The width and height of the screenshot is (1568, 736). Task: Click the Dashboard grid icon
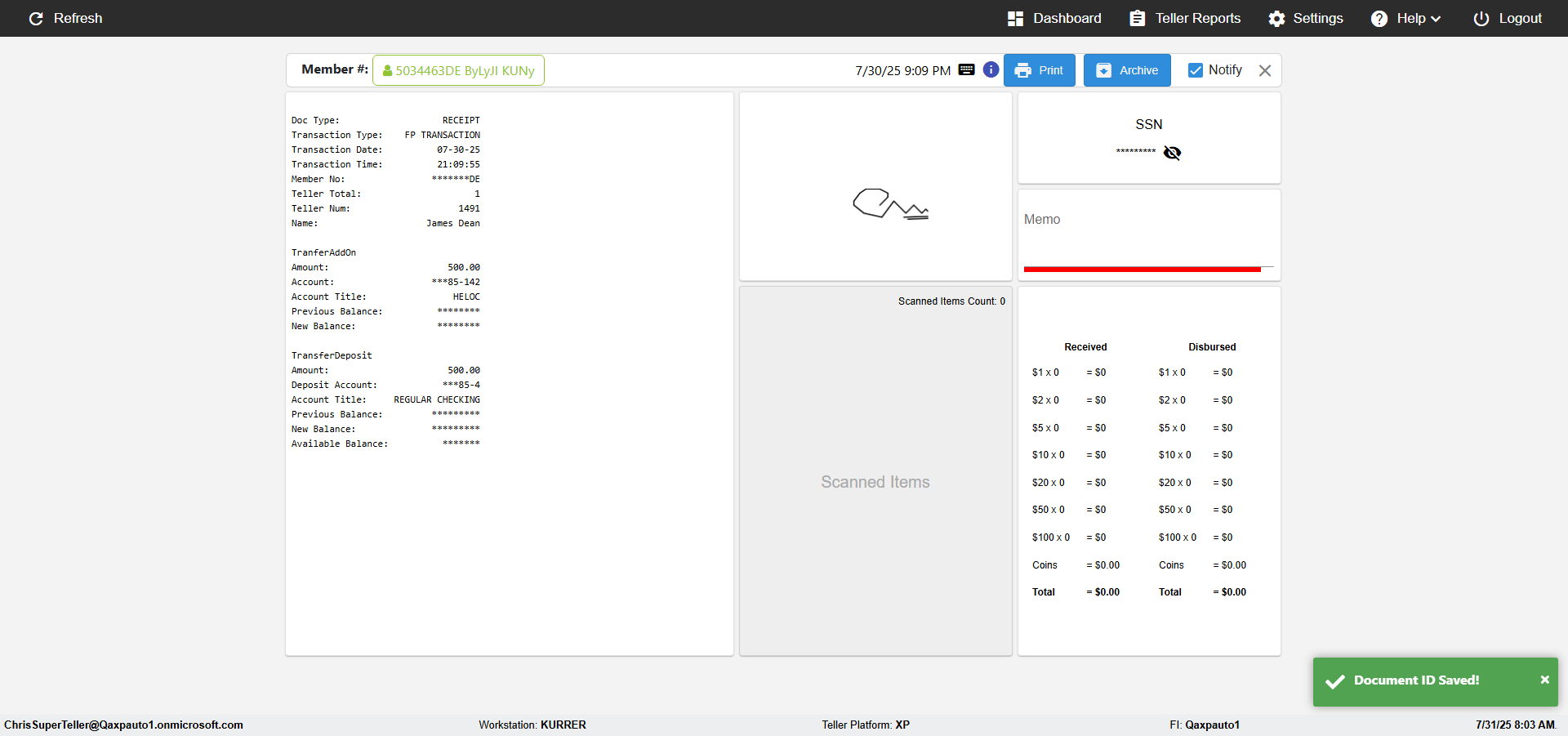(x=1015, y=19)
